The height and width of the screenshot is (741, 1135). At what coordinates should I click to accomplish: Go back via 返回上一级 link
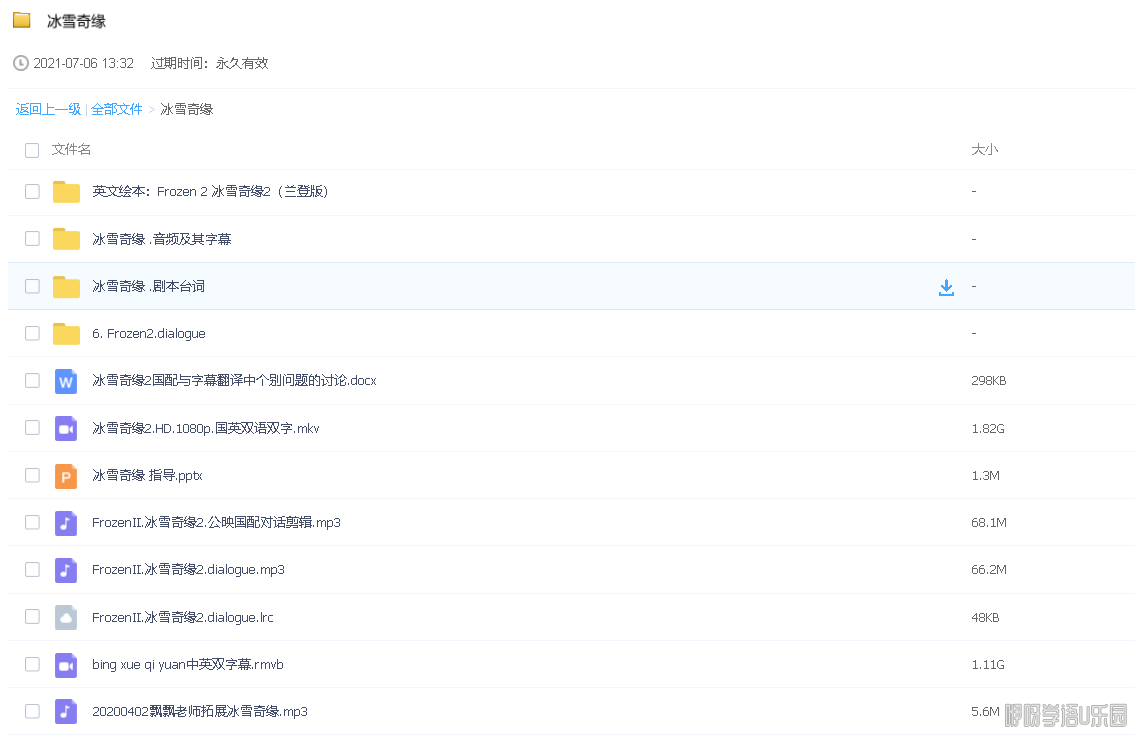pos(48,109)
